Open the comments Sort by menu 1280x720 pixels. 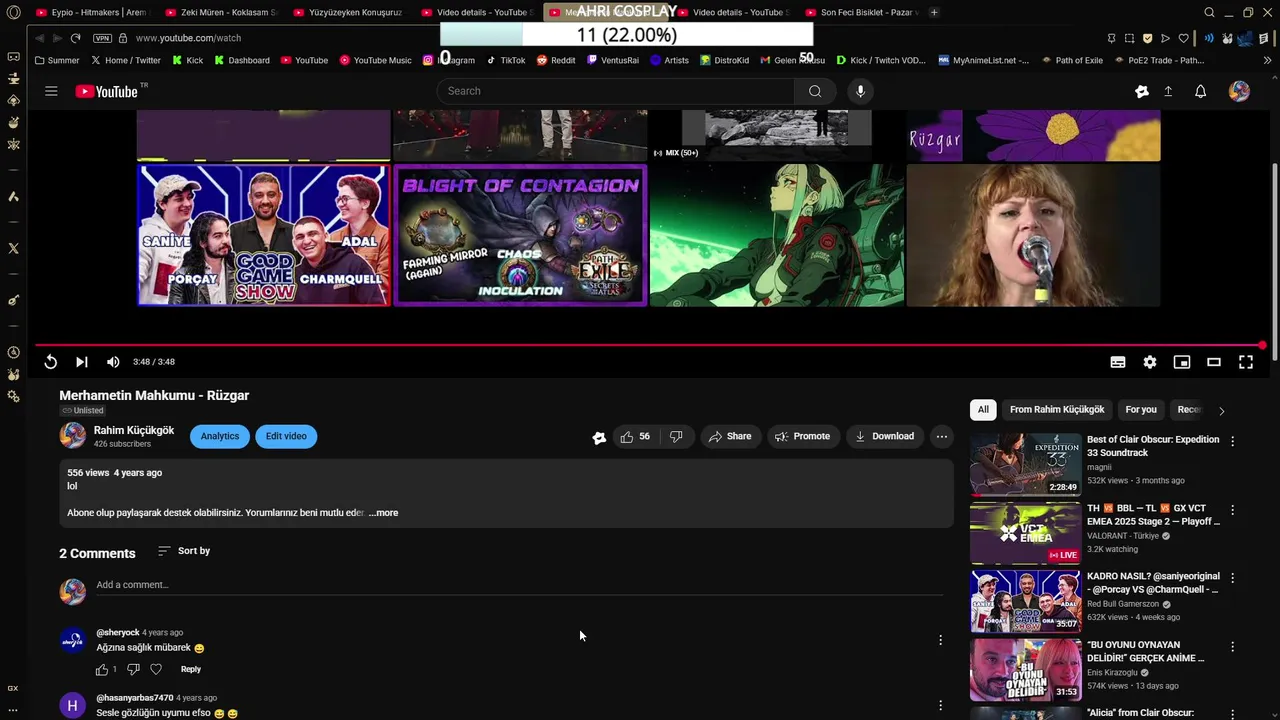tap(184, 551)
